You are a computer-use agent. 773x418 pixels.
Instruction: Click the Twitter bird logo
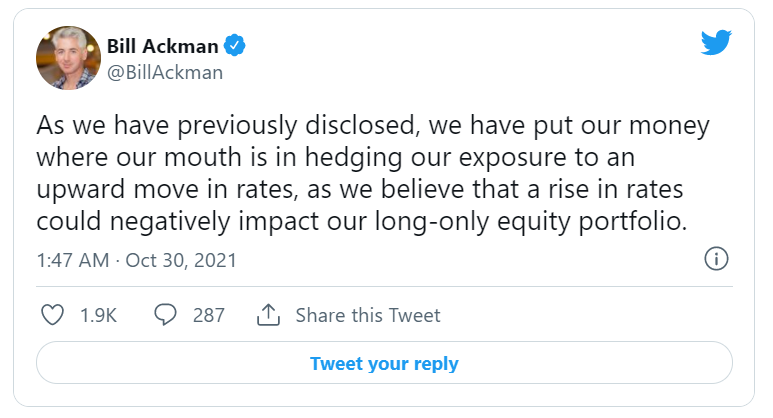click(716, 42)
